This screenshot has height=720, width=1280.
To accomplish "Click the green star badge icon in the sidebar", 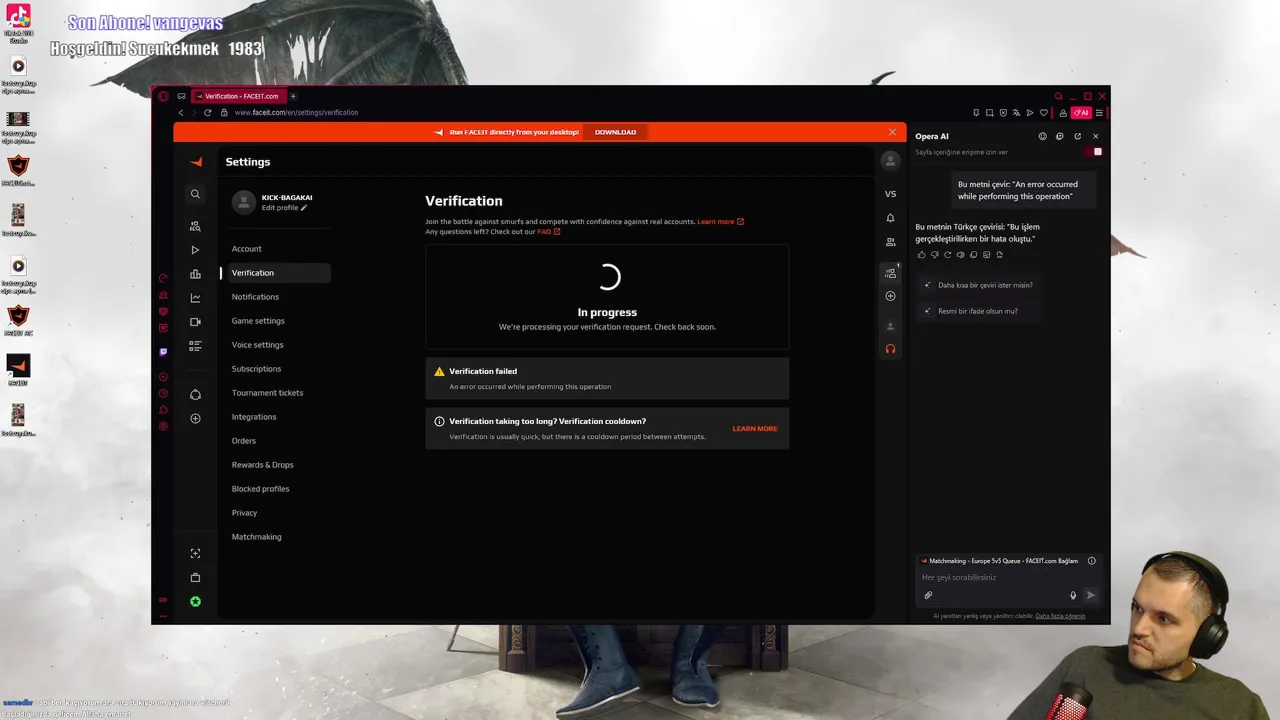I will pyautogui.click(x=195, y=601).
